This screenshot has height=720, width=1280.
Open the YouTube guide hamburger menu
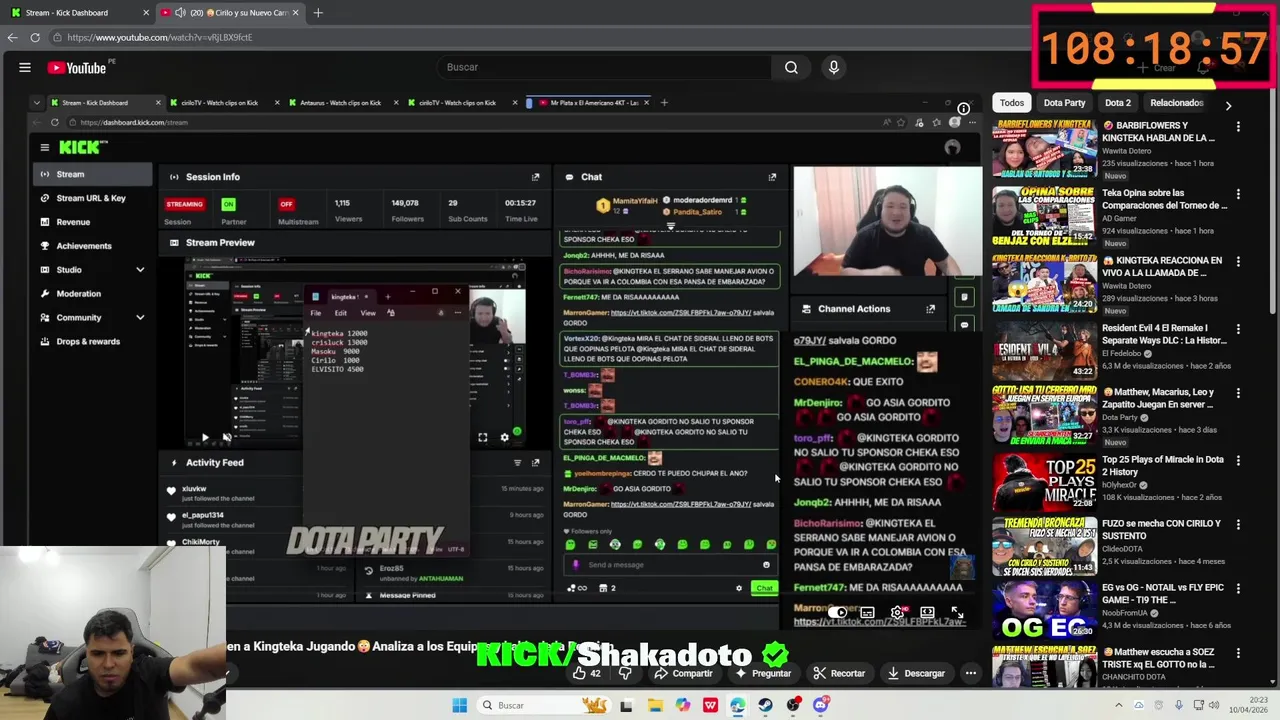point(25,67)
